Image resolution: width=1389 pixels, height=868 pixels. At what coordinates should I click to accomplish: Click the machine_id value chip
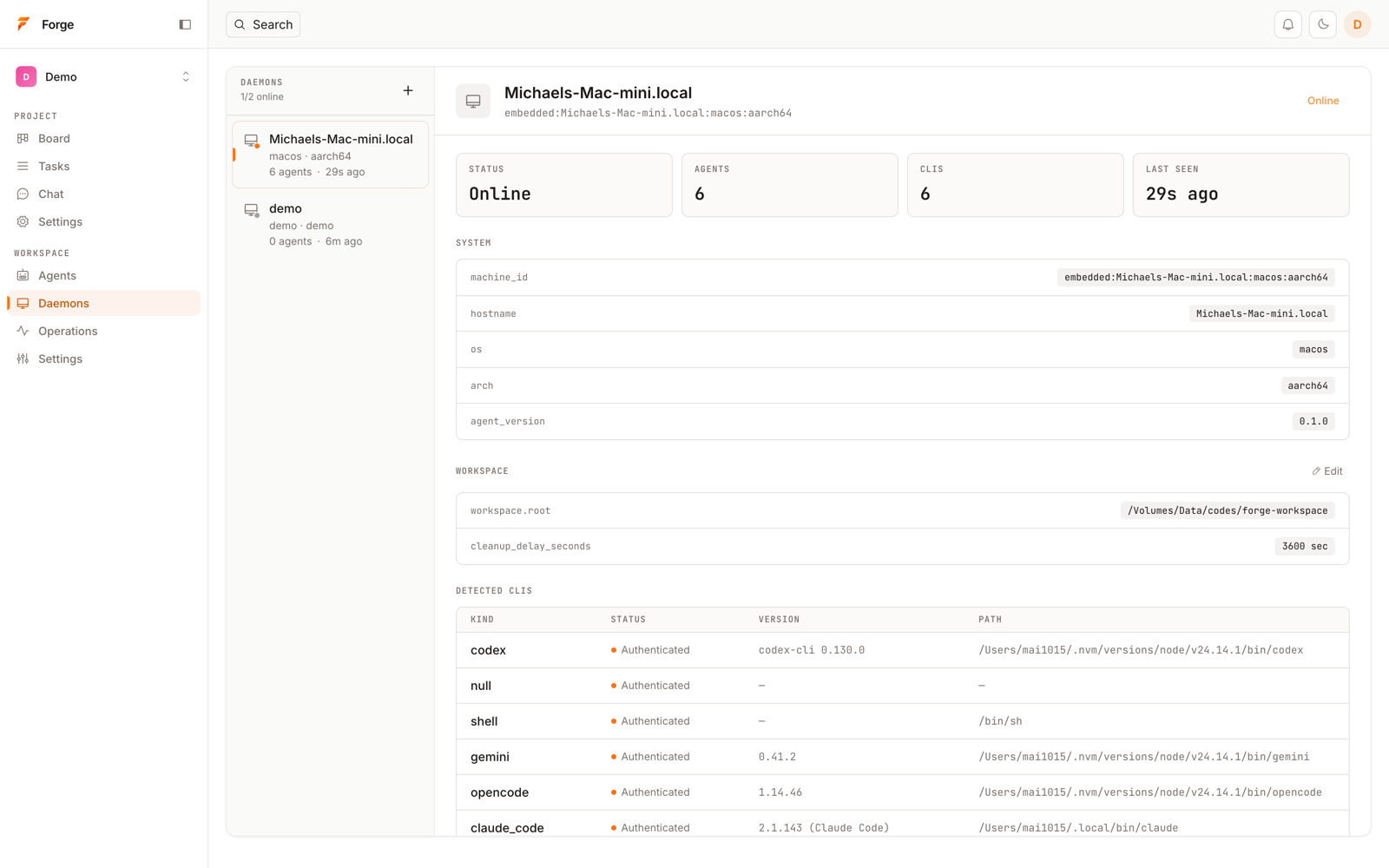click(1196, 278)
